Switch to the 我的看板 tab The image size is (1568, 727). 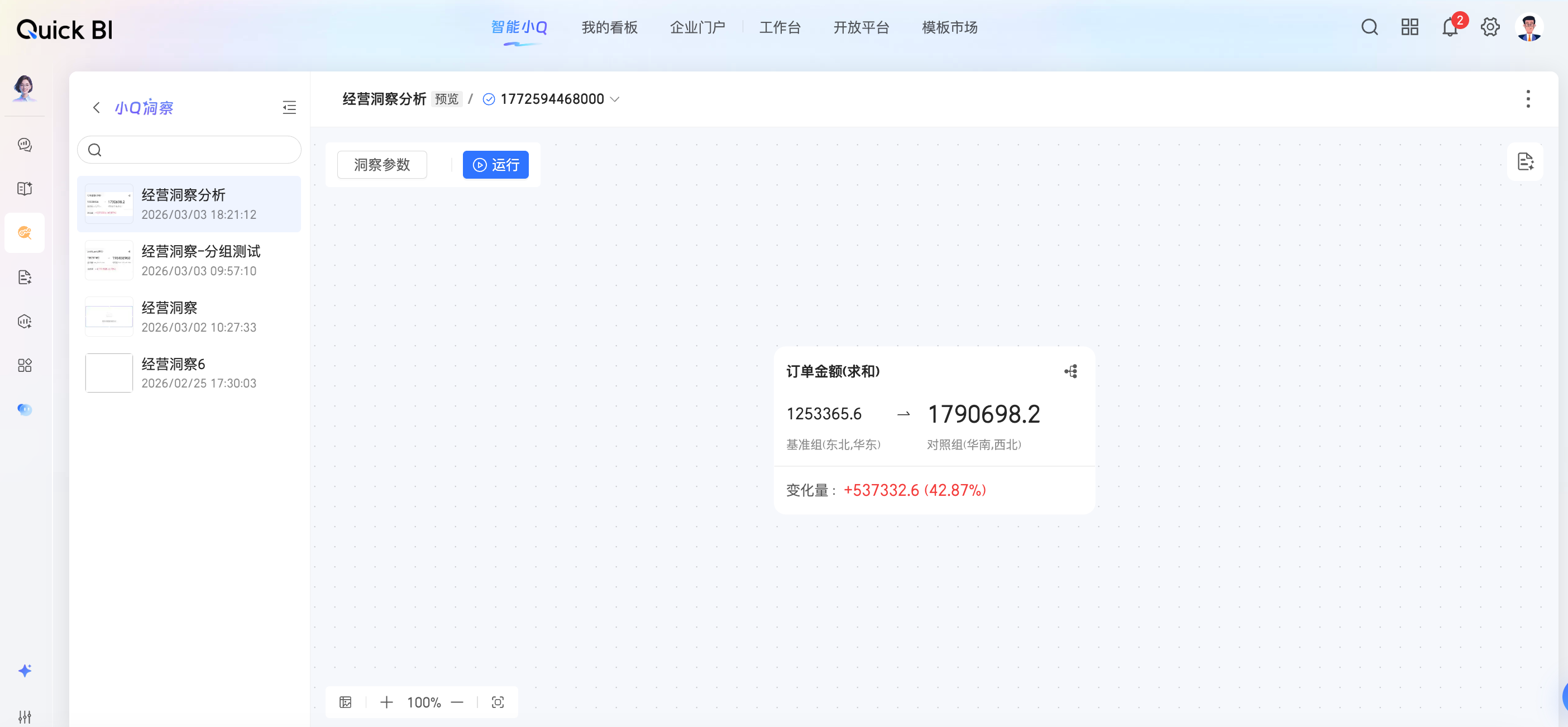point(609,27)
